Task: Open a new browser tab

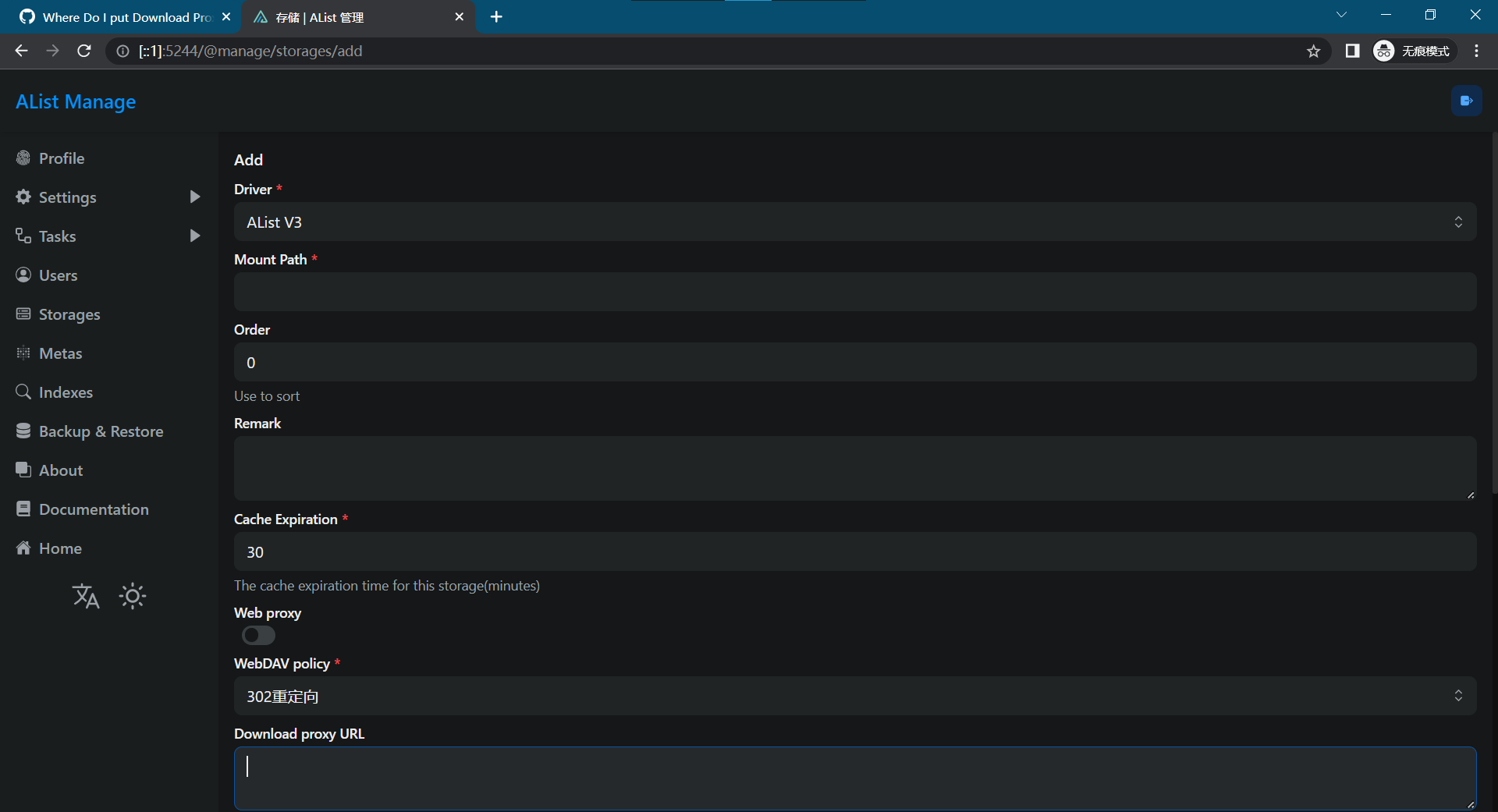Action: [496, 17]
